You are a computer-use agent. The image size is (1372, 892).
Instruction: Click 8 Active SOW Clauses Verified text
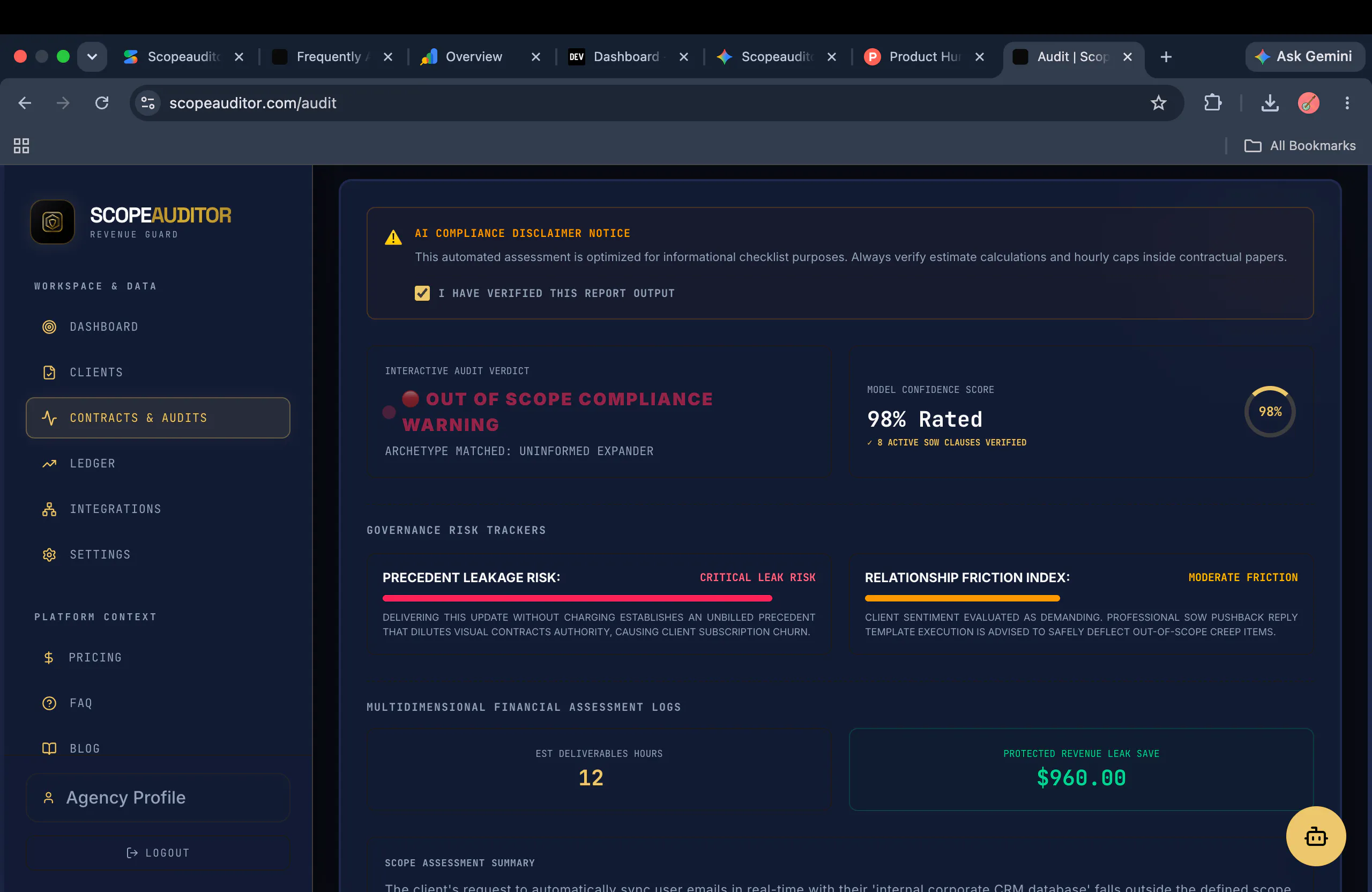click(x=946, y=443)
